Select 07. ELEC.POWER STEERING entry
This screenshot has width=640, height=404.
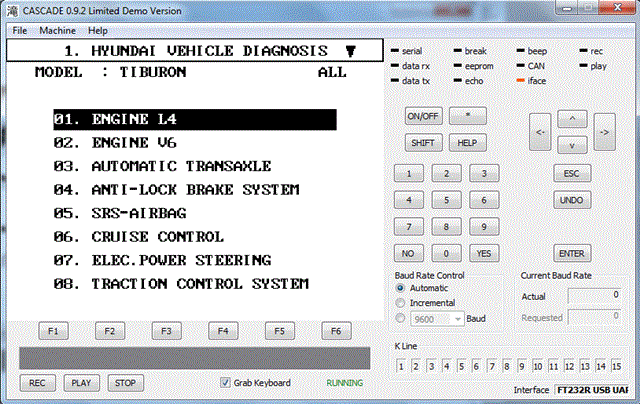(x=162, y=260)
